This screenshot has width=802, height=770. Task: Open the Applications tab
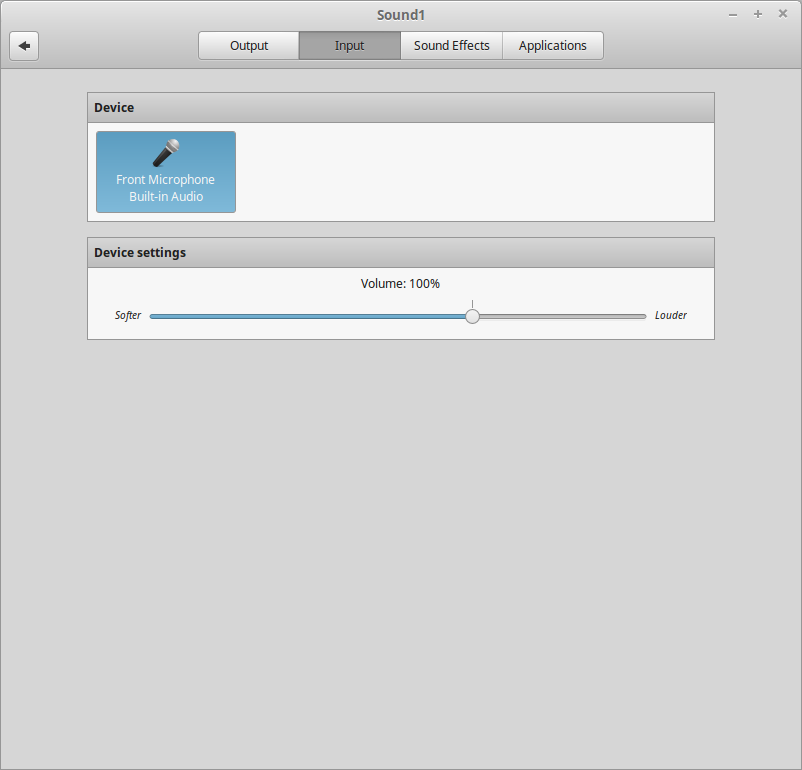pos(552,46)
